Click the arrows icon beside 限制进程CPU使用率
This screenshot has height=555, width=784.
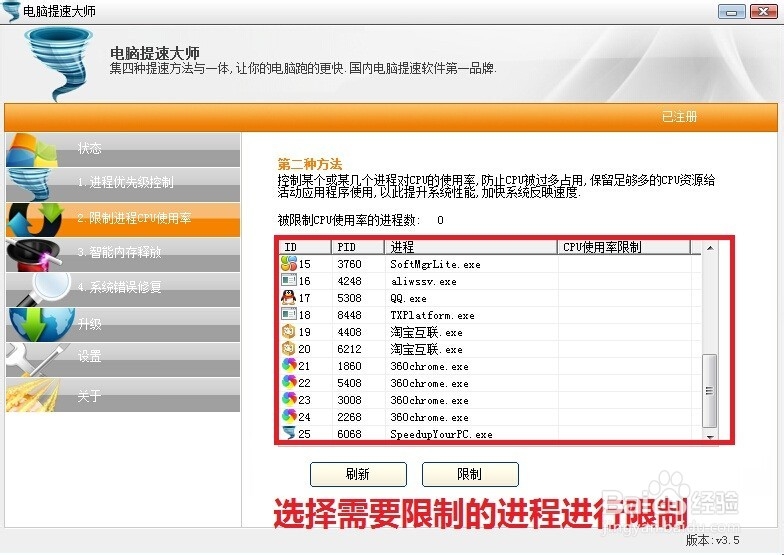pyautogui.click(x=35, y=220)
